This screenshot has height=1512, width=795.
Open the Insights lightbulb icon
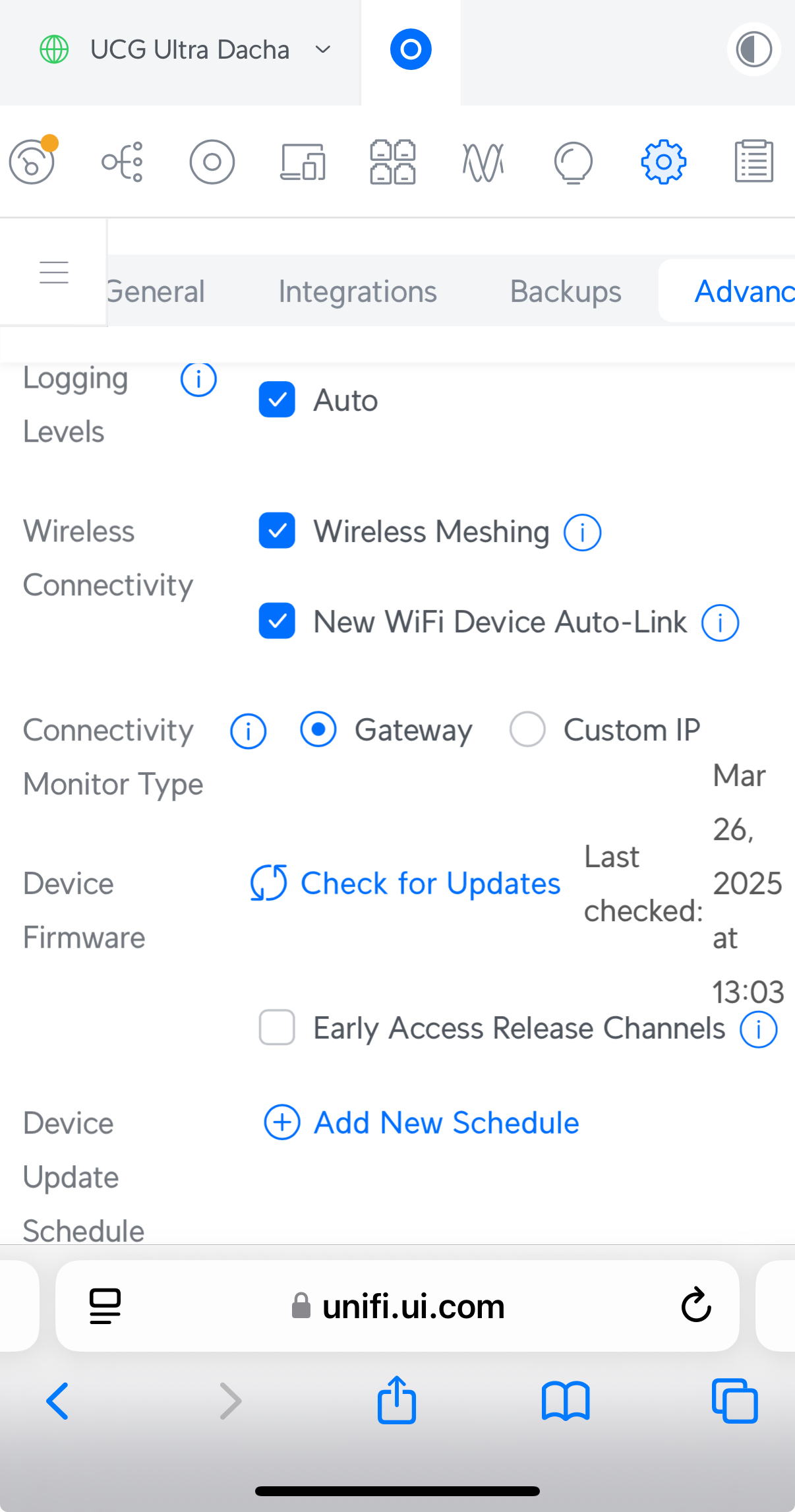pos(573,162)
